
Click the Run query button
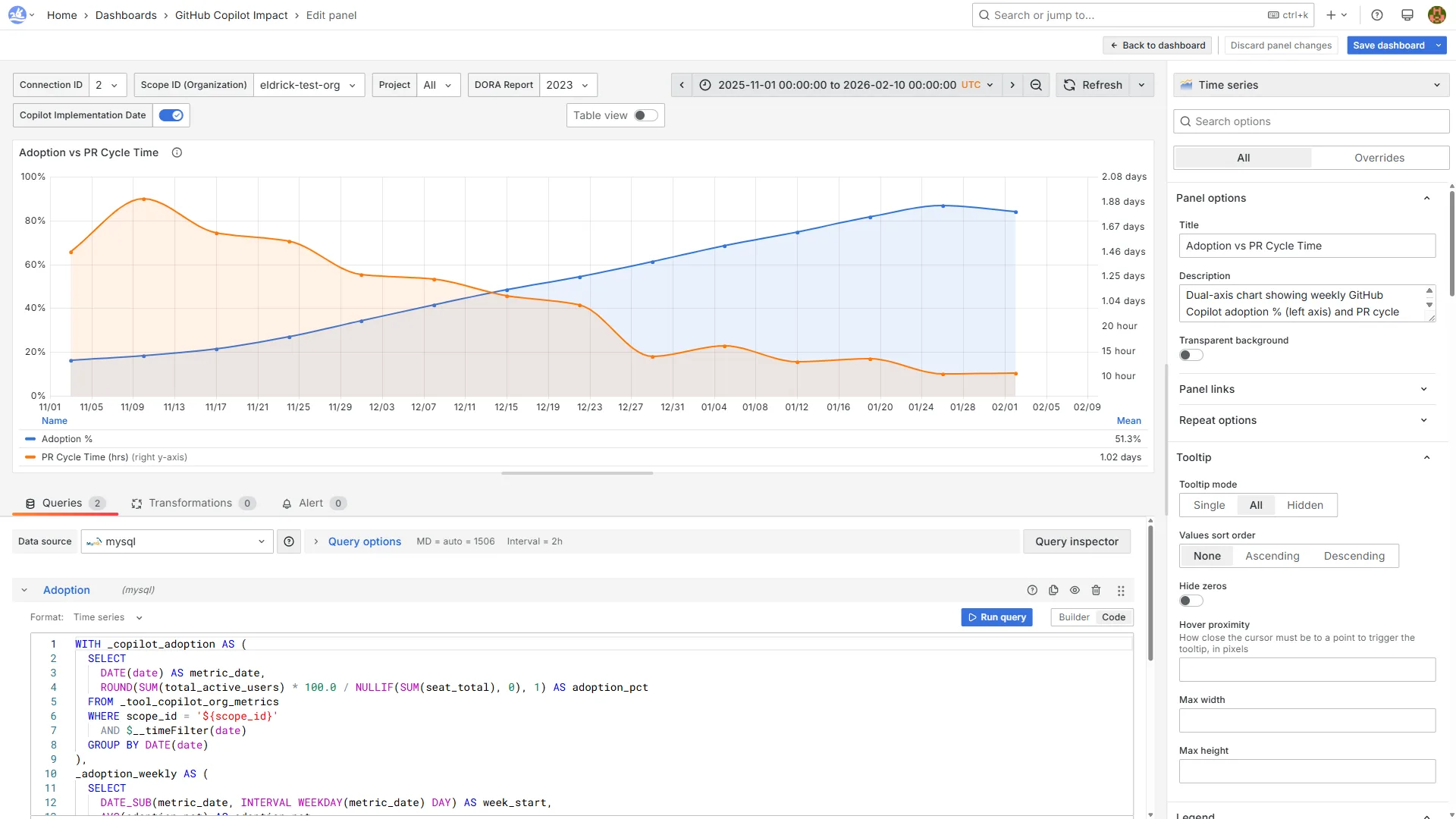coord(996,617)
